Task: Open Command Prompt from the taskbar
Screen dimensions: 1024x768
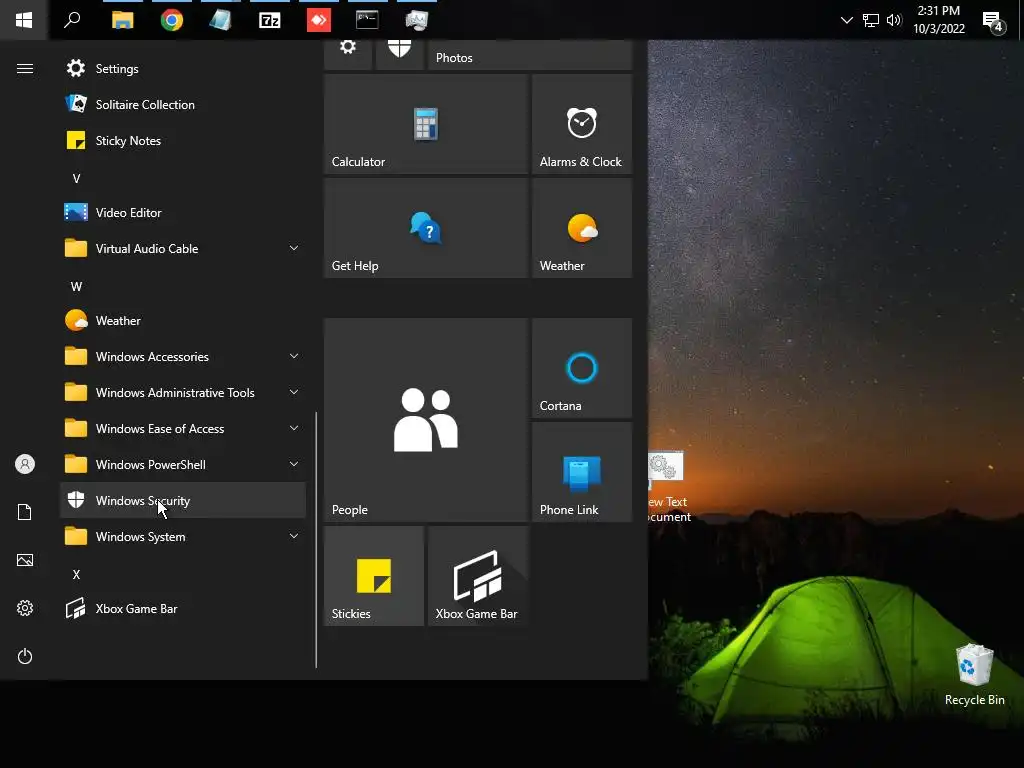Action: point(367,20)
